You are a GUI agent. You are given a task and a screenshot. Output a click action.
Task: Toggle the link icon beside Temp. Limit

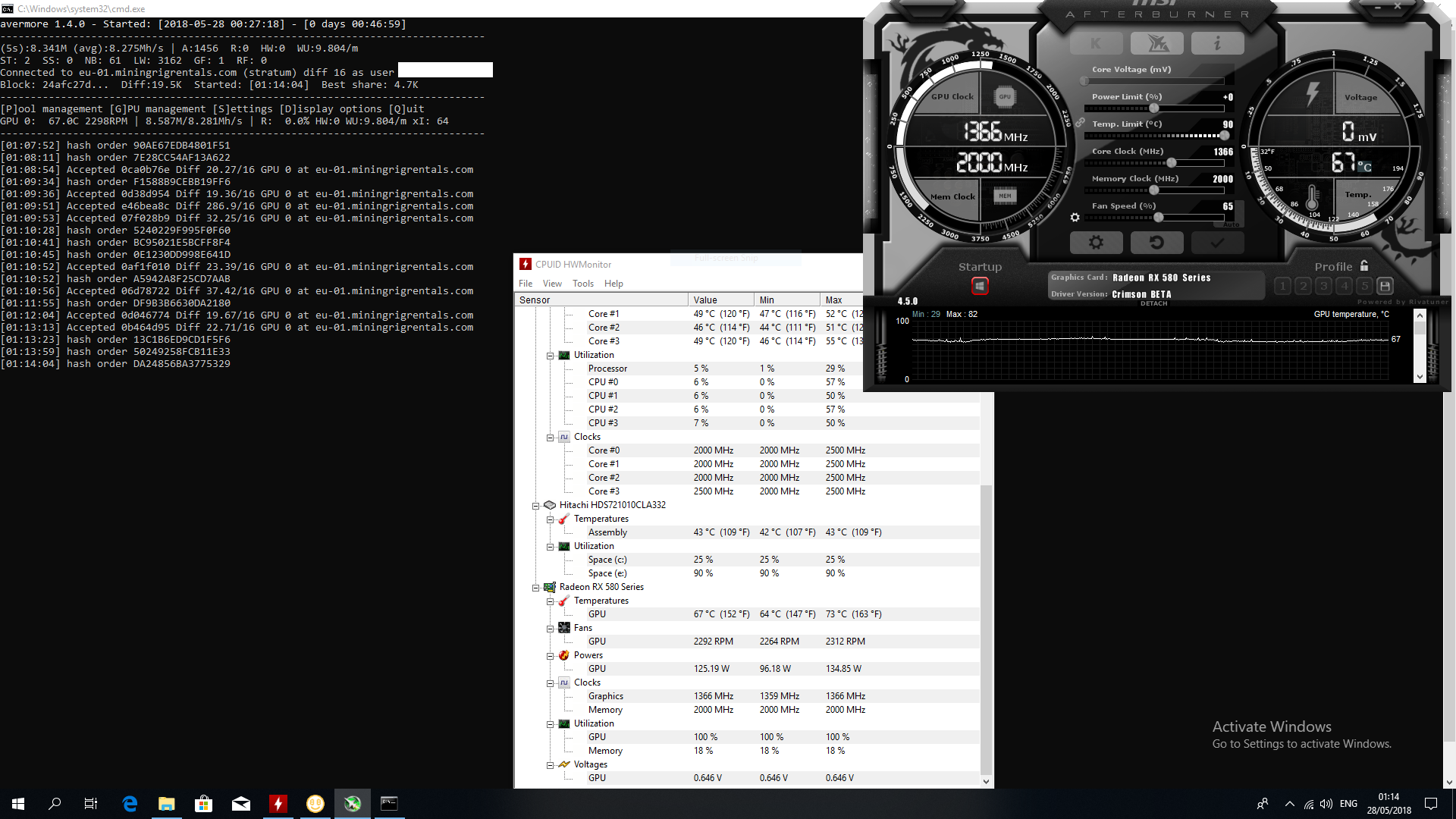click(x=1080, y=123)
